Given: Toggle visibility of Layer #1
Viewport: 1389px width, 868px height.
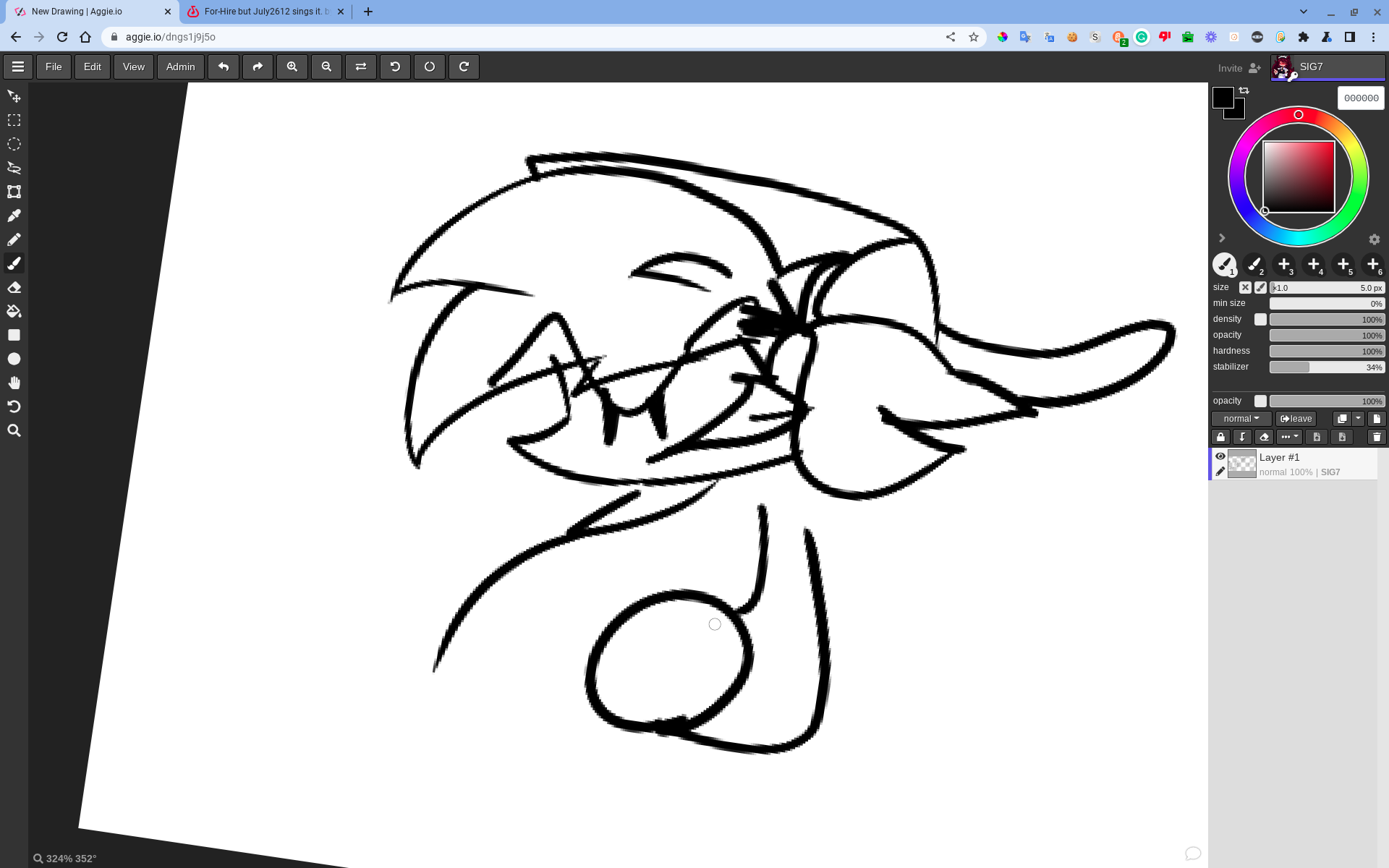Looking at the screenshot, I should 1220,456.
